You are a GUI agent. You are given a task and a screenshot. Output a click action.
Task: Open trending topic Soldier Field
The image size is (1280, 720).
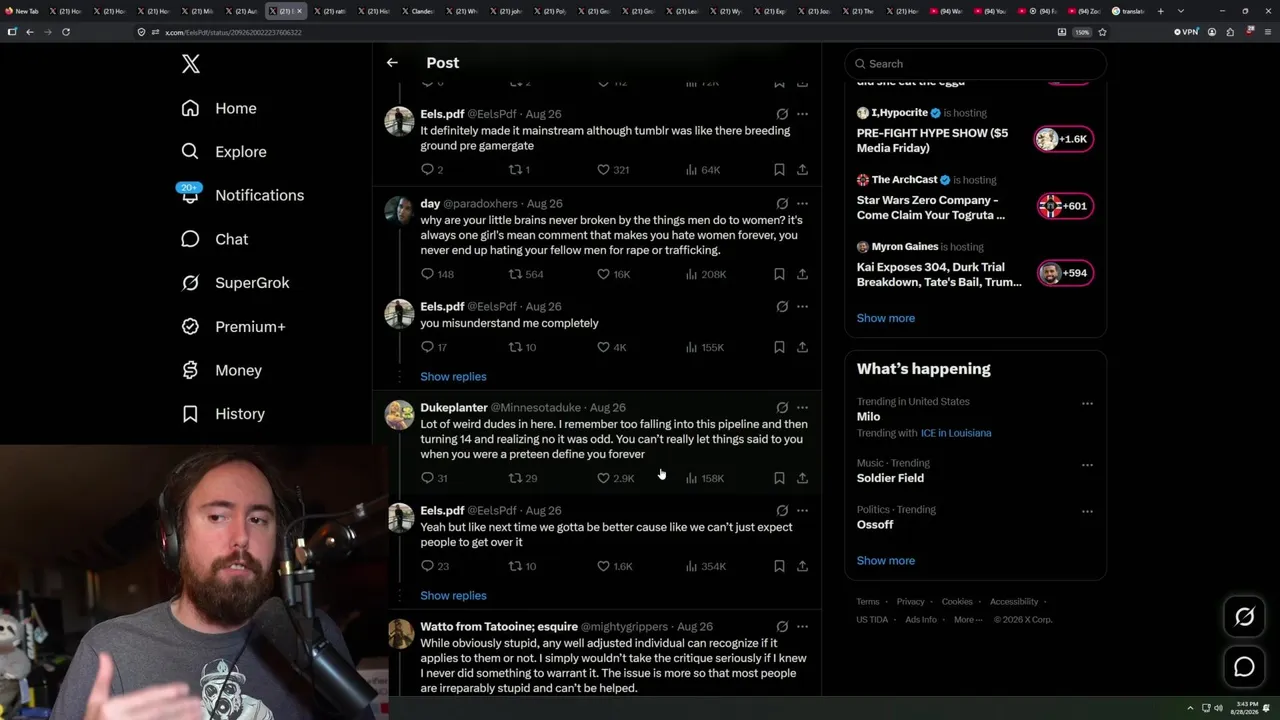click(890, 478)
